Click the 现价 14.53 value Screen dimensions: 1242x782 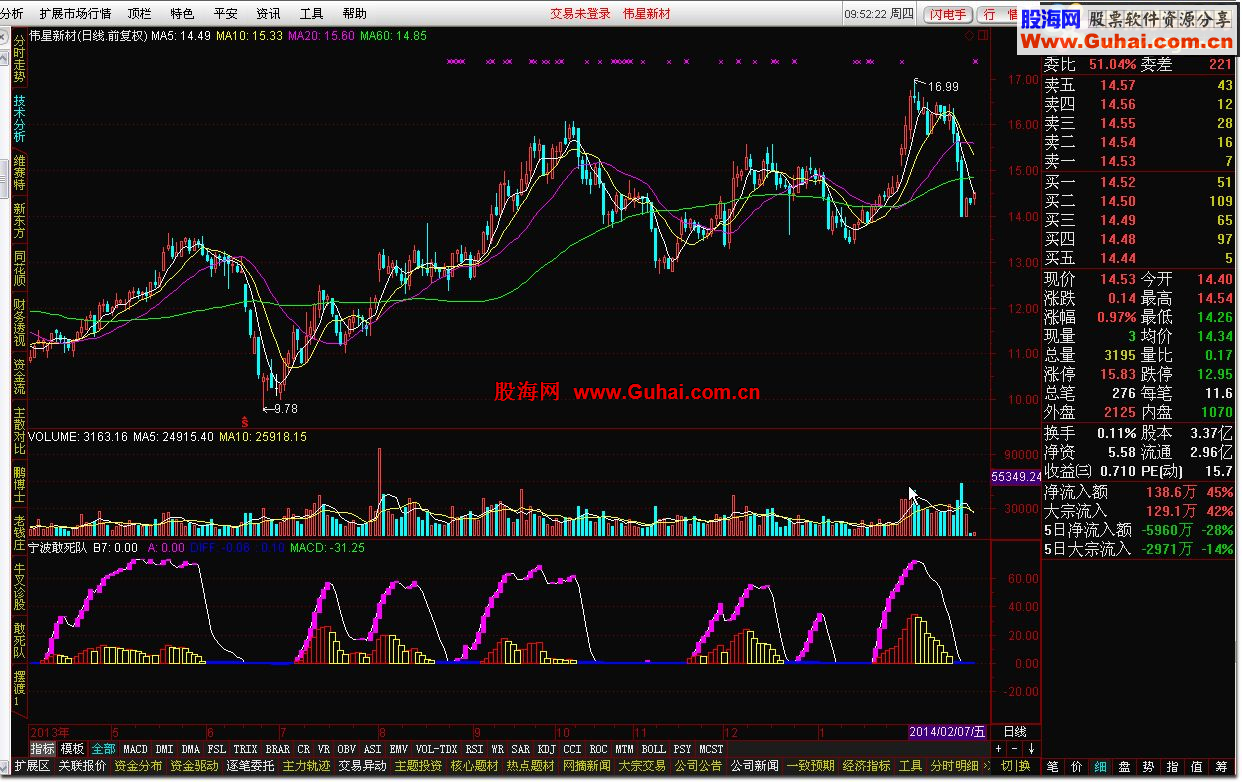(1117, 279)
